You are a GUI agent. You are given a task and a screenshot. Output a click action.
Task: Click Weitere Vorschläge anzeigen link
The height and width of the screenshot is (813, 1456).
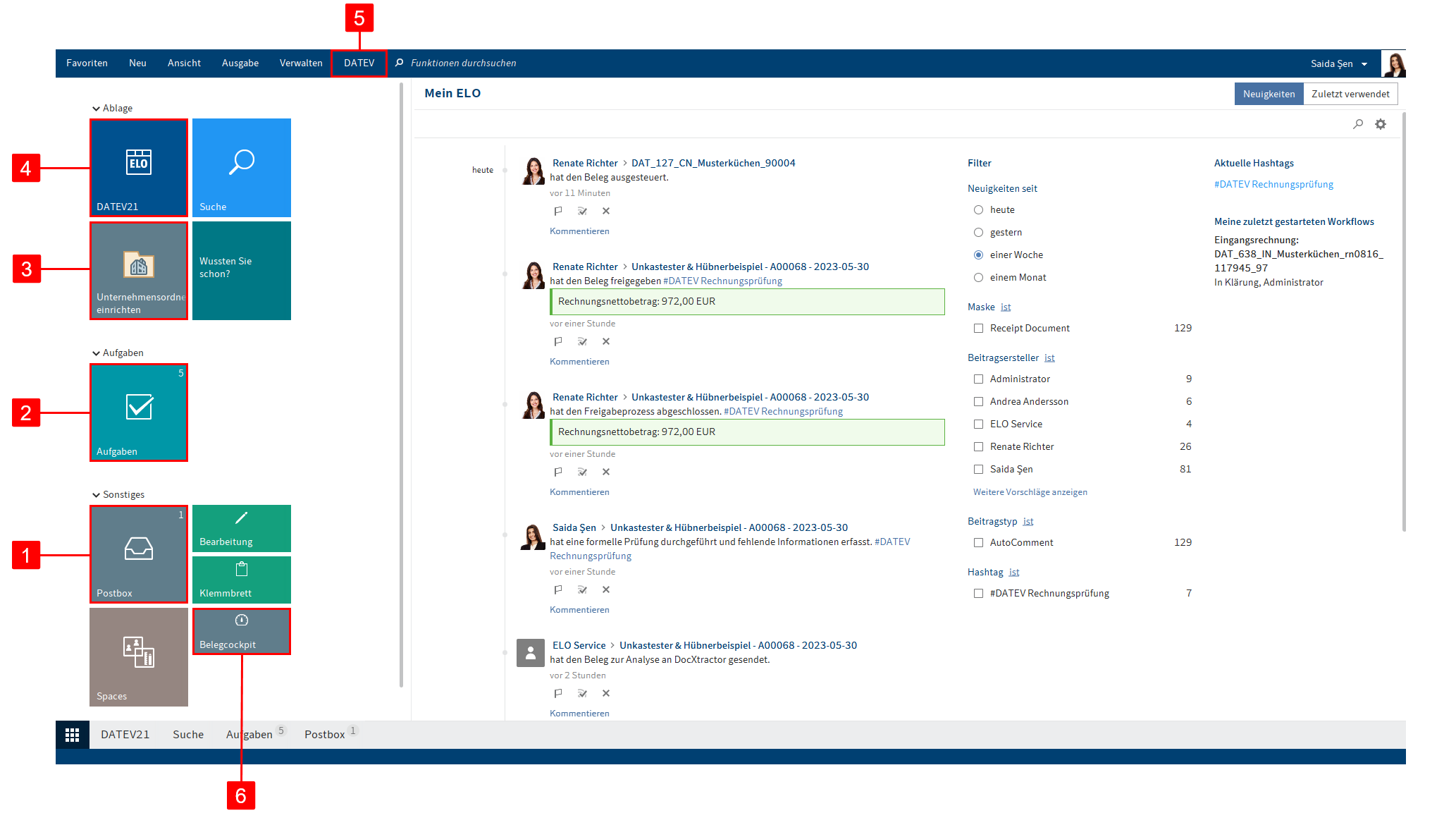click(x=1030, y=492)
